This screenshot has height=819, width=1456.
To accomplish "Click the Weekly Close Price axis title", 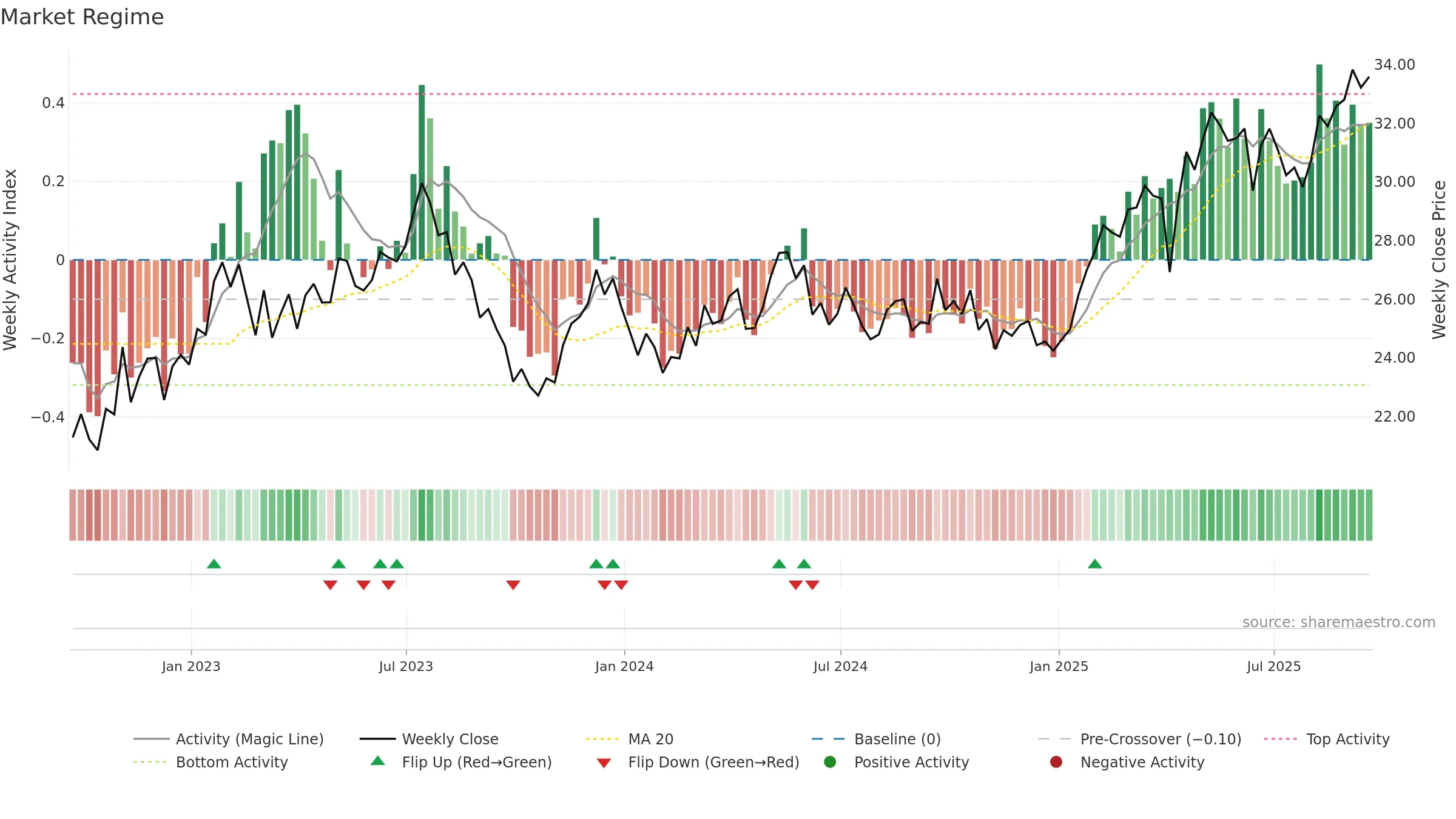I will click(x=1439, y=260).
